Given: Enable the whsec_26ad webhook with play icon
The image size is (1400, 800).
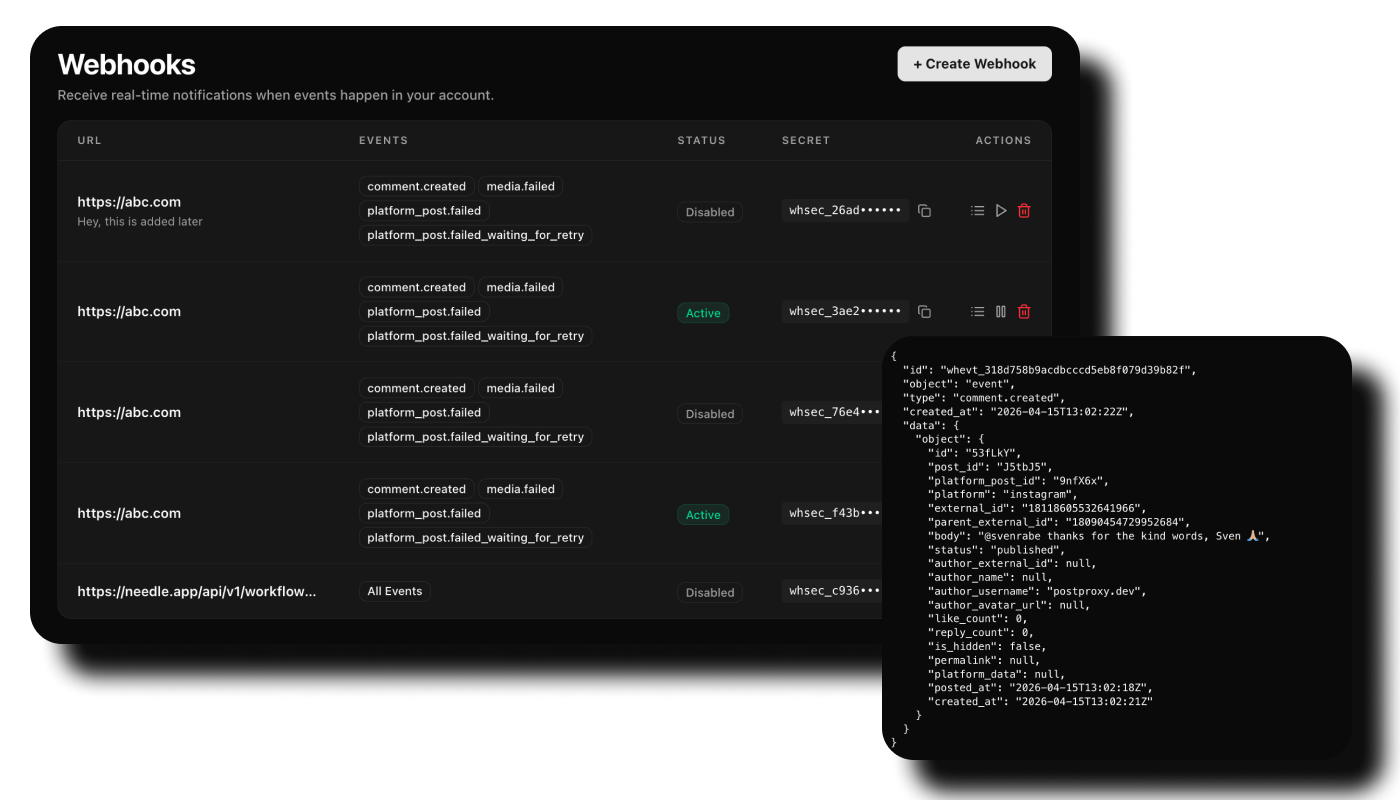Looking at the screenshot, I should 1001,211.
